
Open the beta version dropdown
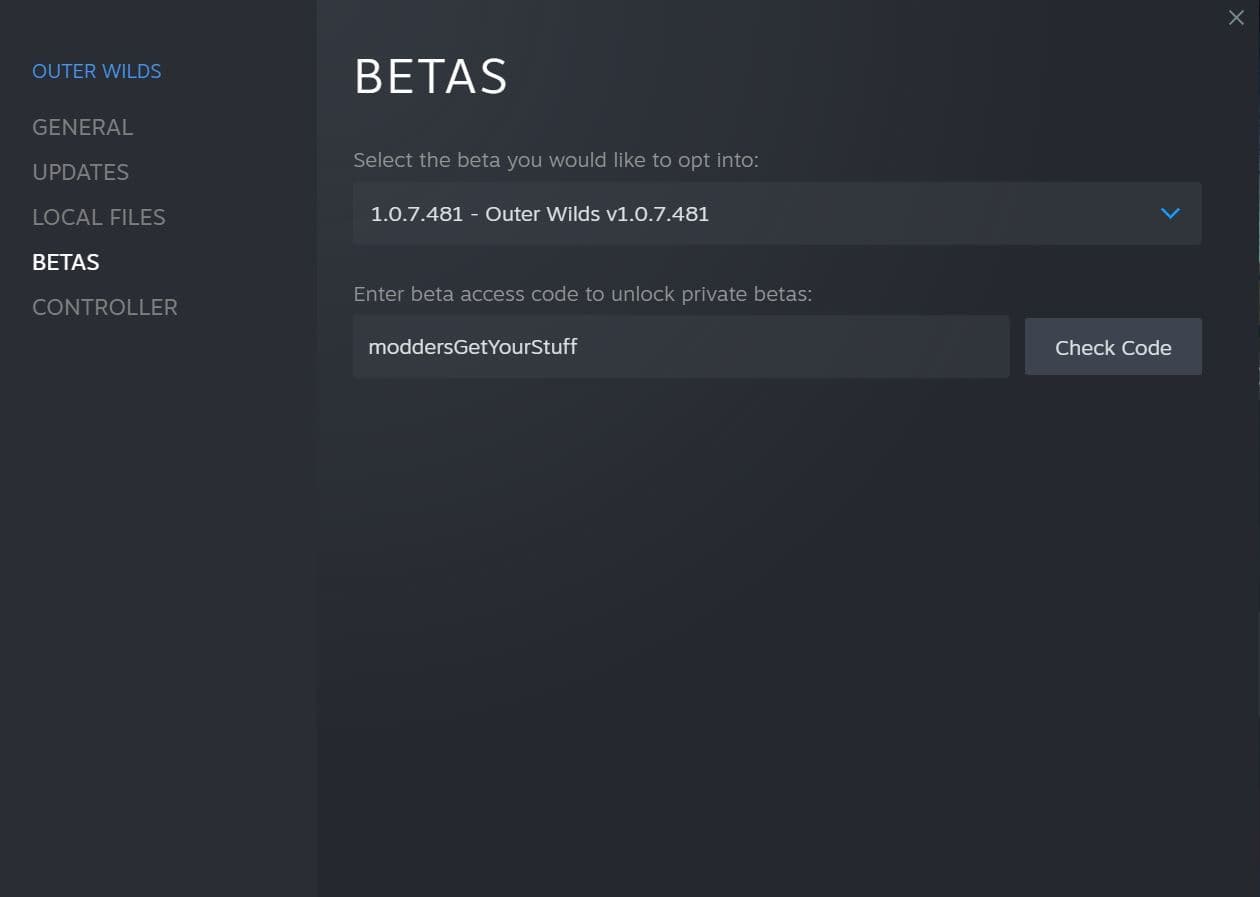pyautogui.click(x=777, y=213)
